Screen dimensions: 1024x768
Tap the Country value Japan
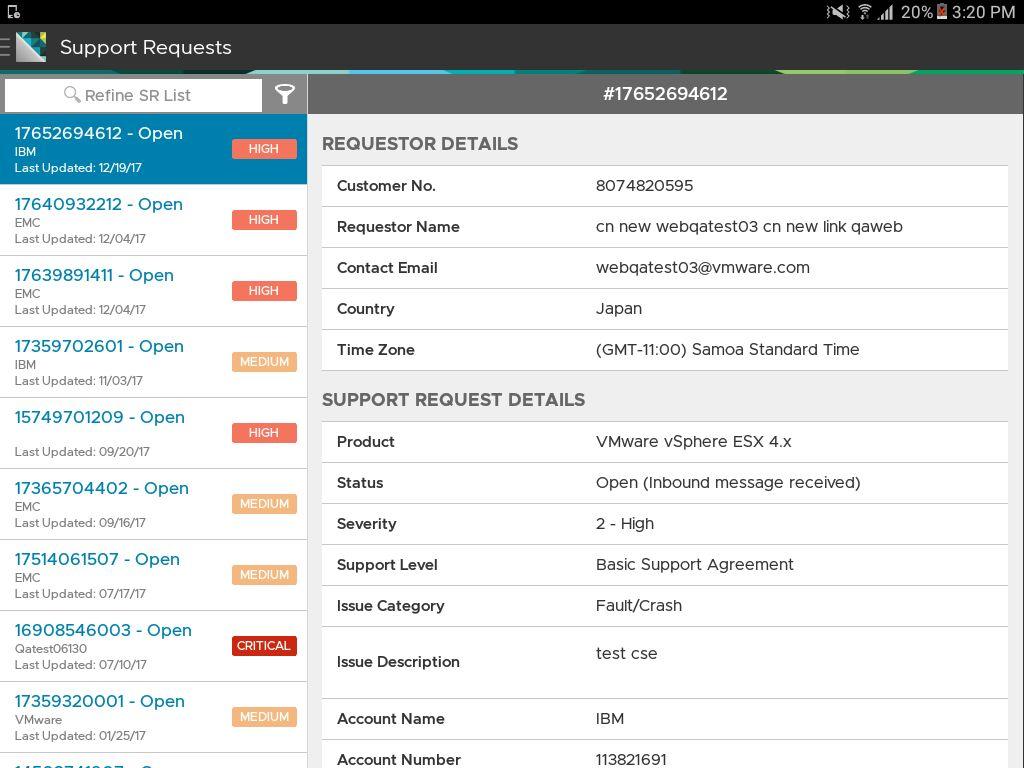(x=618, y=309)
